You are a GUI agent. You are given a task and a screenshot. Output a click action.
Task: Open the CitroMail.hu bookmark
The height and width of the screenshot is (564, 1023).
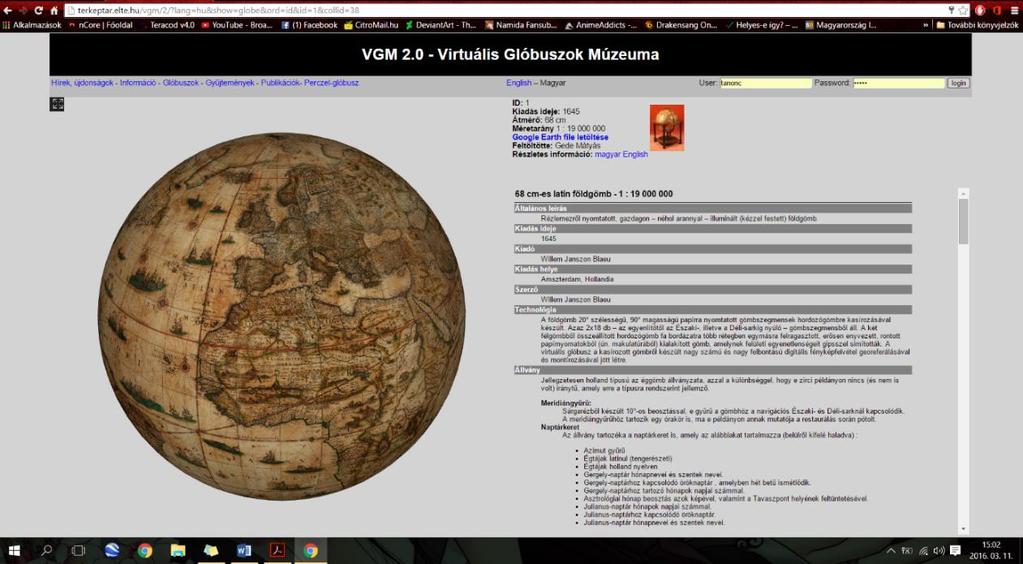(371, 25)
